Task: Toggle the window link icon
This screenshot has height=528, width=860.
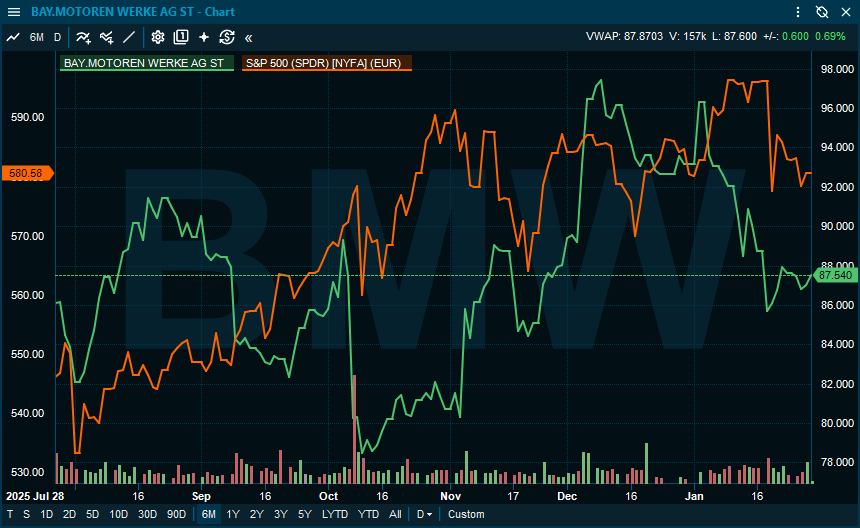Action: tap(821, 12)
